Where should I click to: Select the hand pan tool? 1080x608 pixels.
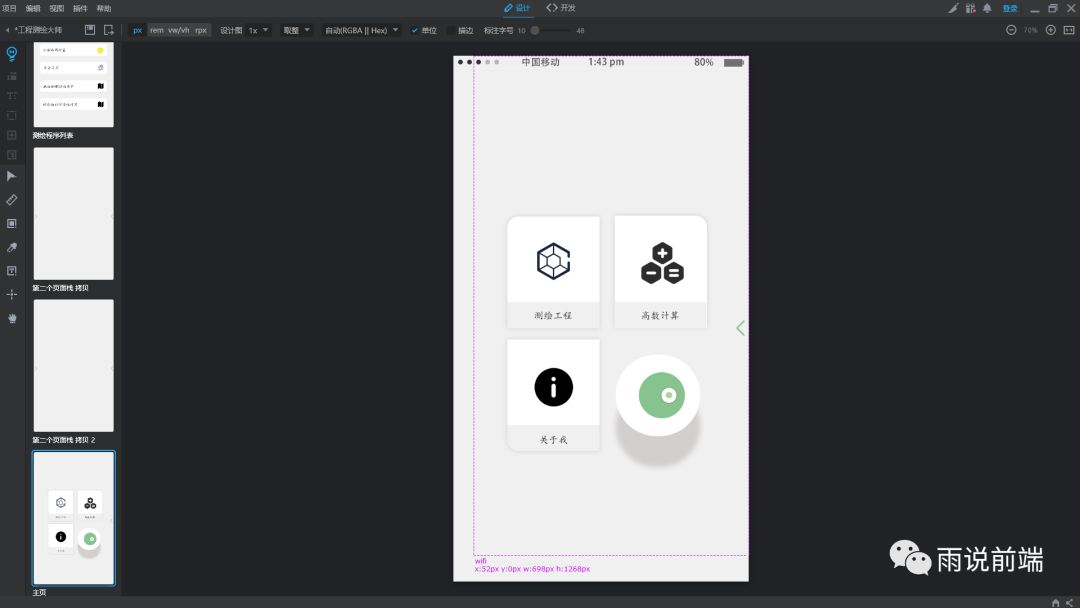(12, 318)
